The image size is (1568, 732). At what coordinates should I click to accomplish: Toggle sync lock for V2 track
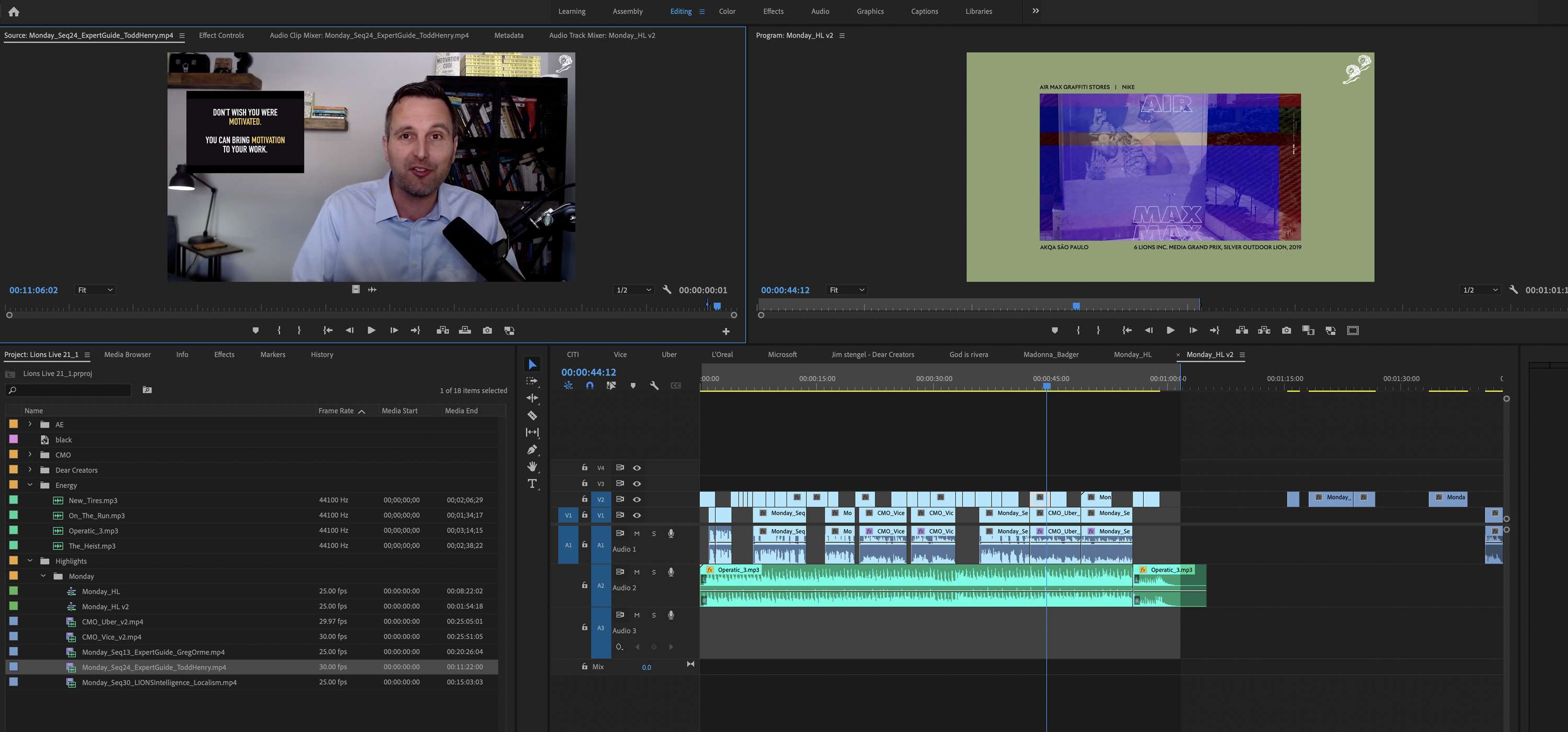click(x=620, y=499)
